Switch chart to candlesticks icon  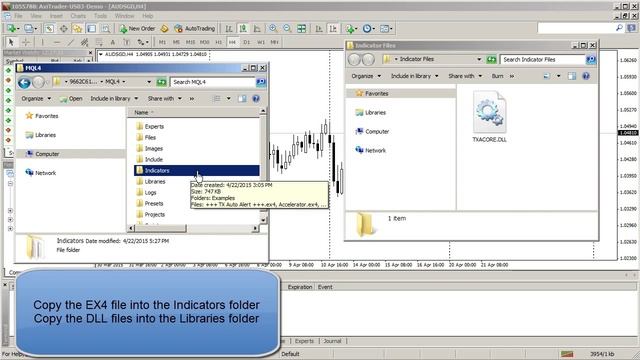(243, 29)
